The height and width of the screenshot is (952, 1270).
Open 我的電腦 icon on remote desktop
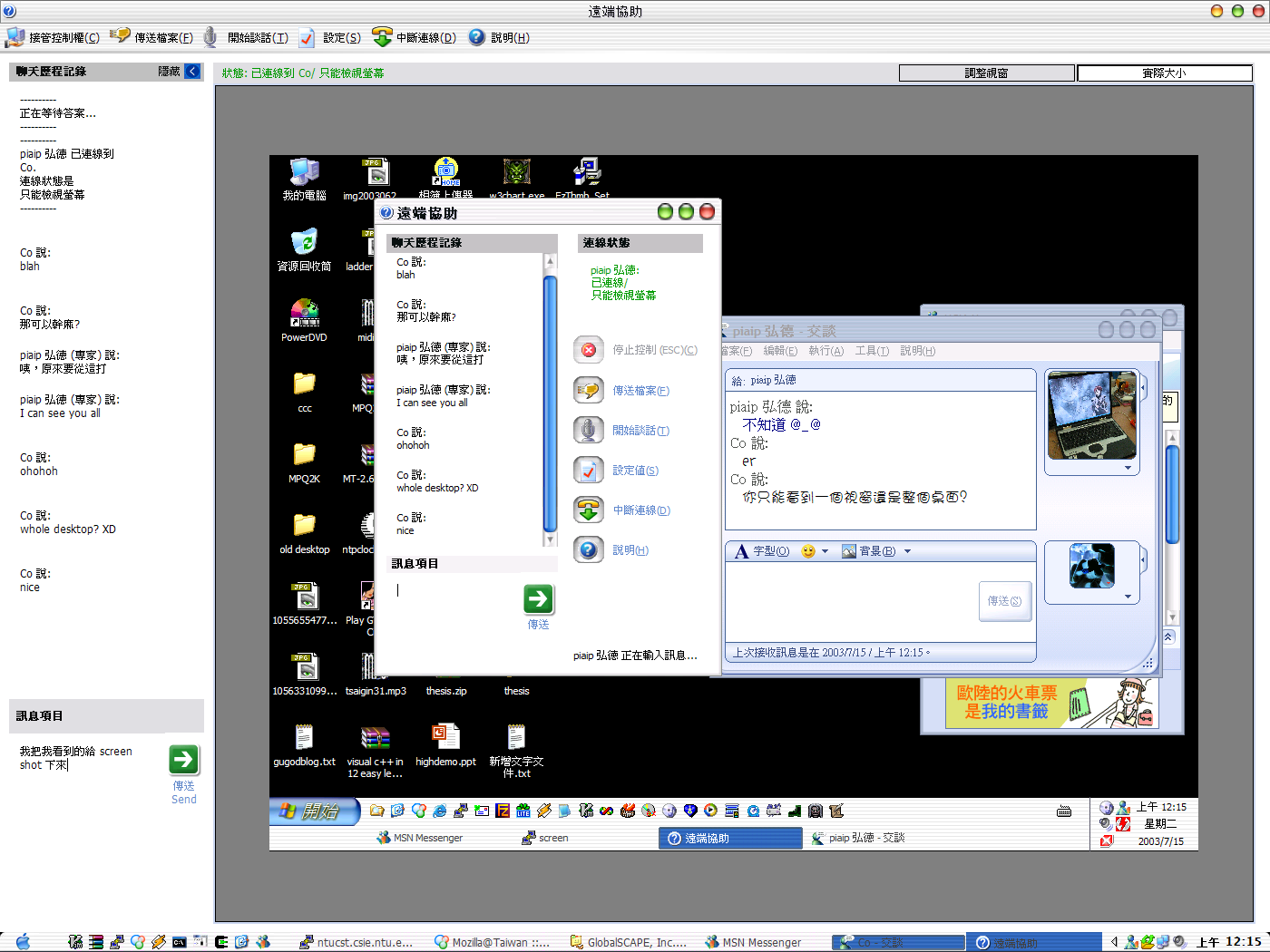304,179
